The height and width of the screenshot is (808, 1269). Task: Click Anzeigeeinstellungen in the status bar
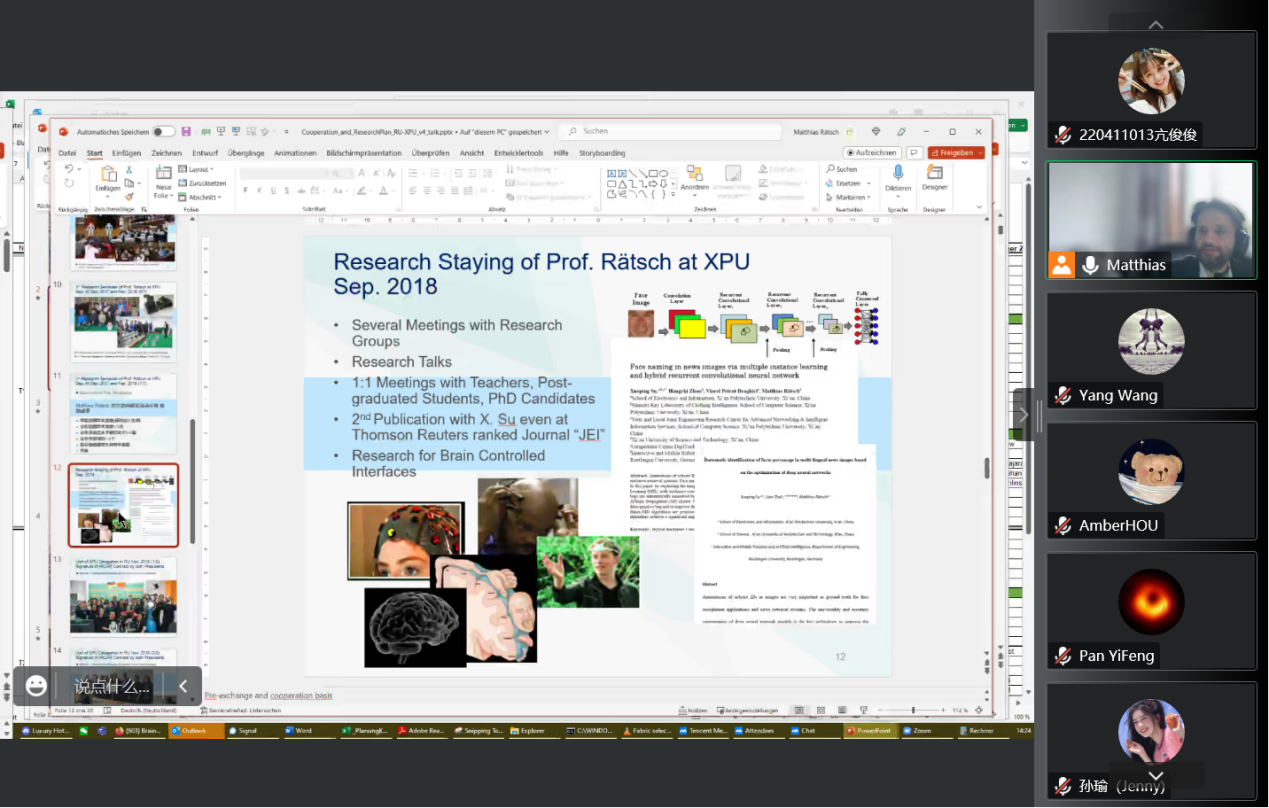coord(749,710)
